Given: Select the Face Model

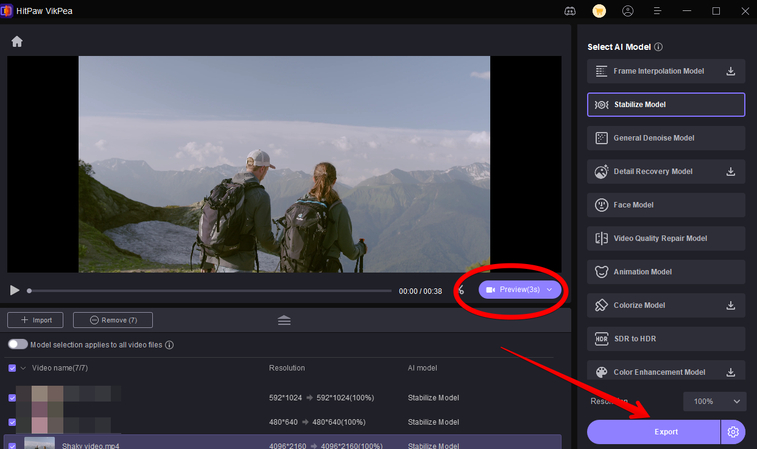Looking at the screenshot, I should [x=666, y=205].
